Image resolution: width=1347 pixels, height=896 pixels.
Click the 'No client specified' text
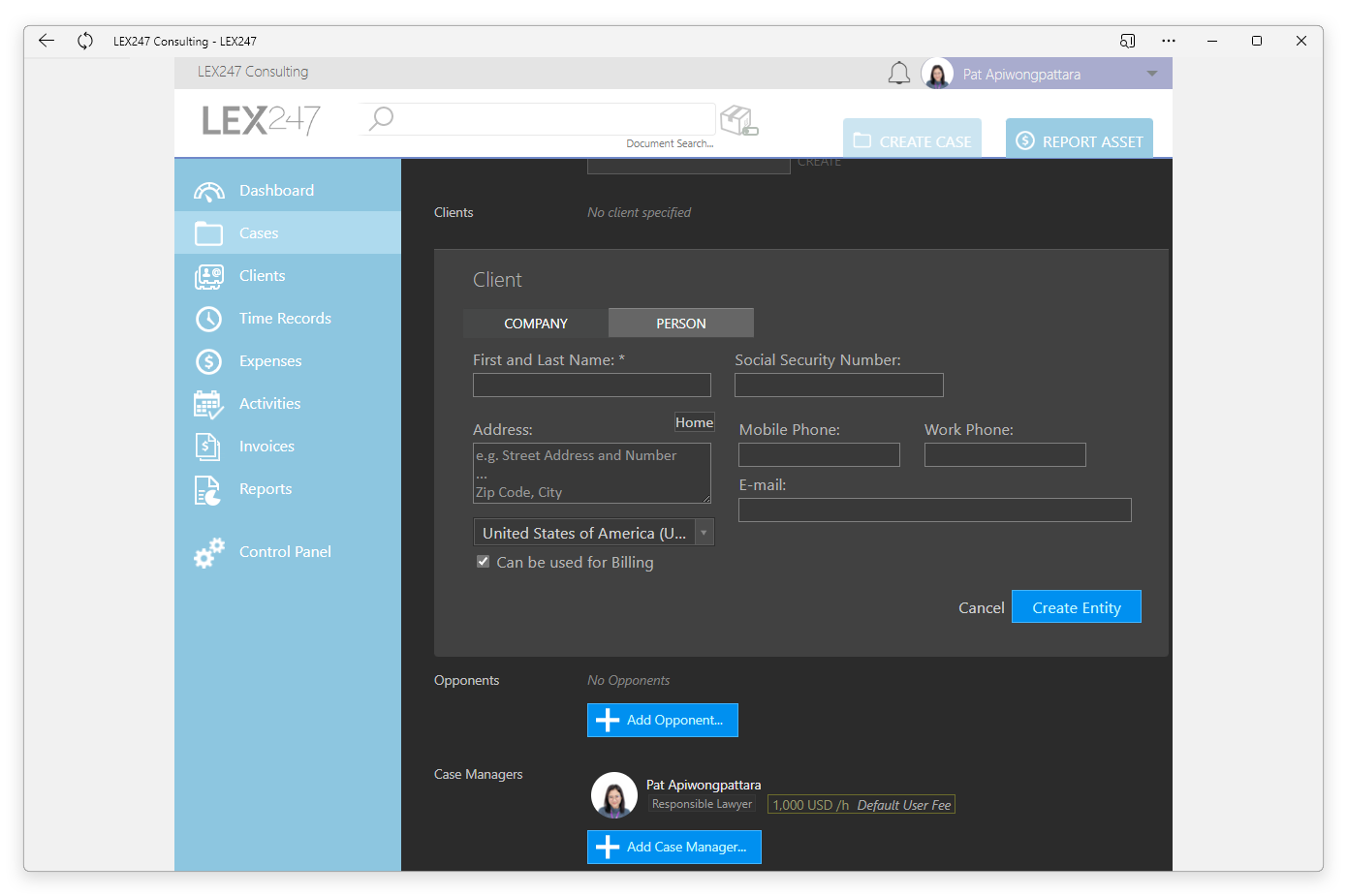640,212
